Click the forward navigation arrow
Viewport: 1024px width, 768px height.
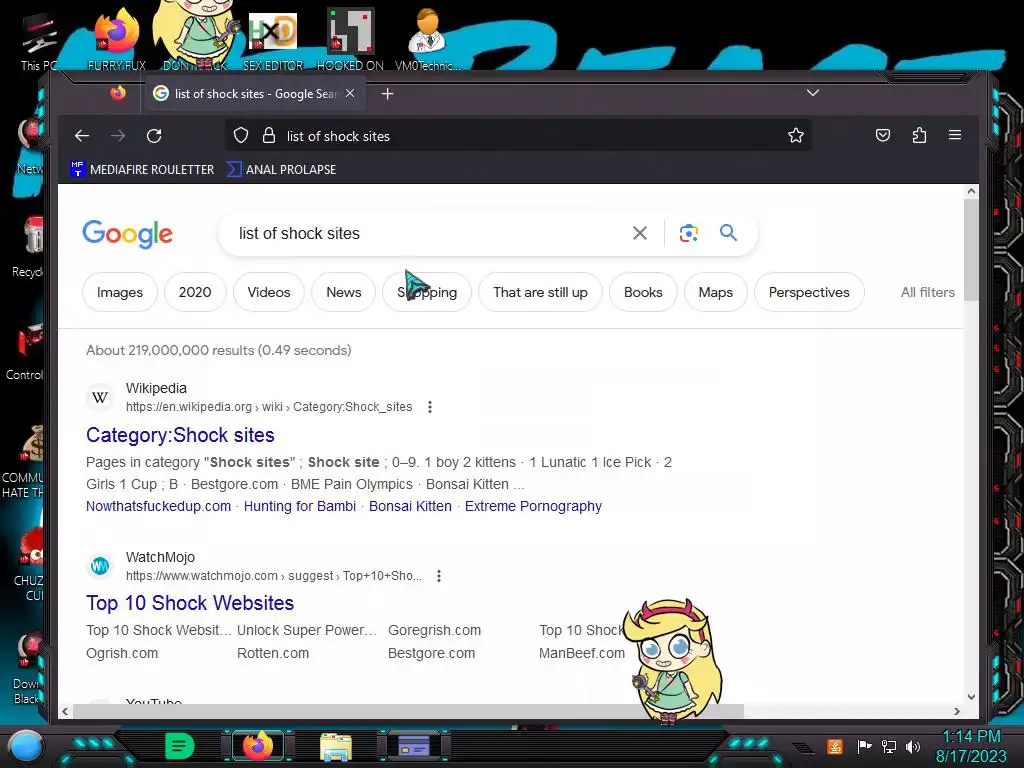pyautogui.click(x=118, y=136)
